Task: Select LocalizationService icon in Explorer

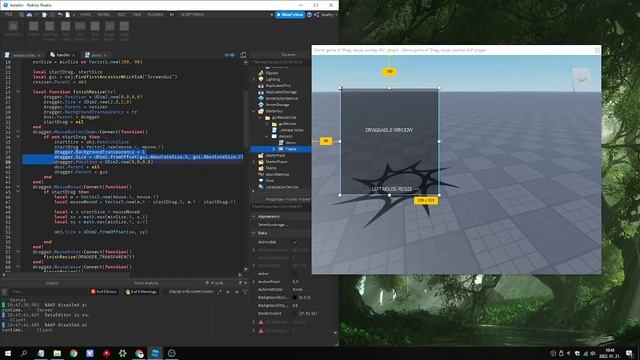Action: (261, 187)
